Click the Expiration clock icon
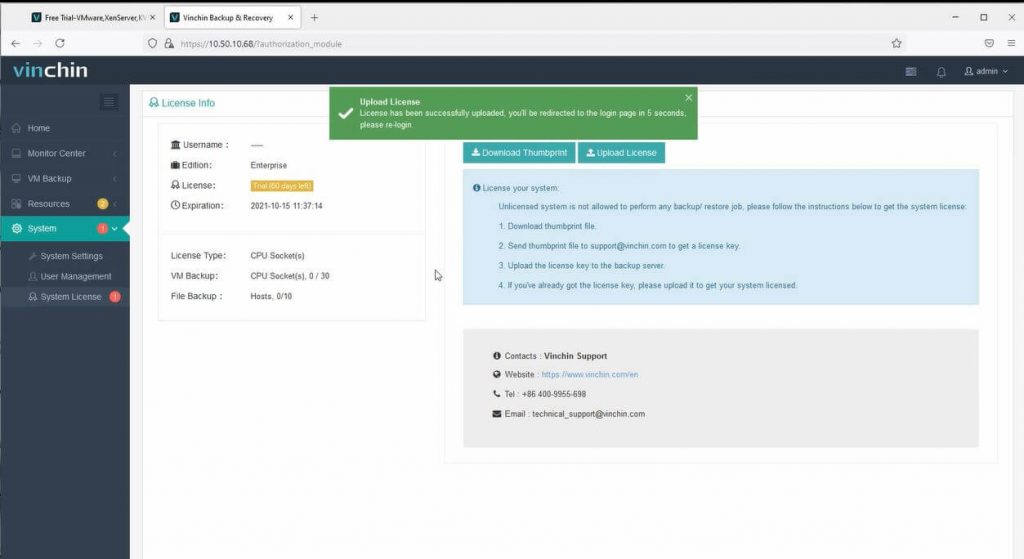Screen dimensions: 1024x559 point(175,205)
